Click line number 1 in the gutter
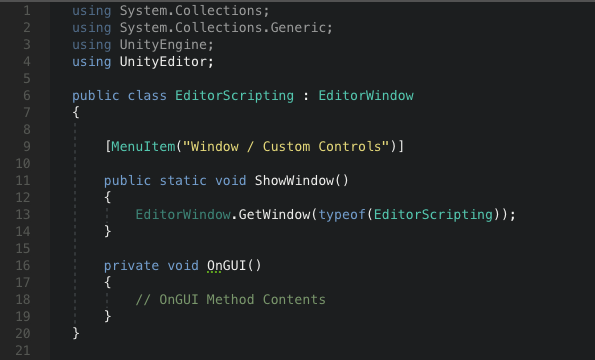595x360 pixels. click(x=27, y=11)
